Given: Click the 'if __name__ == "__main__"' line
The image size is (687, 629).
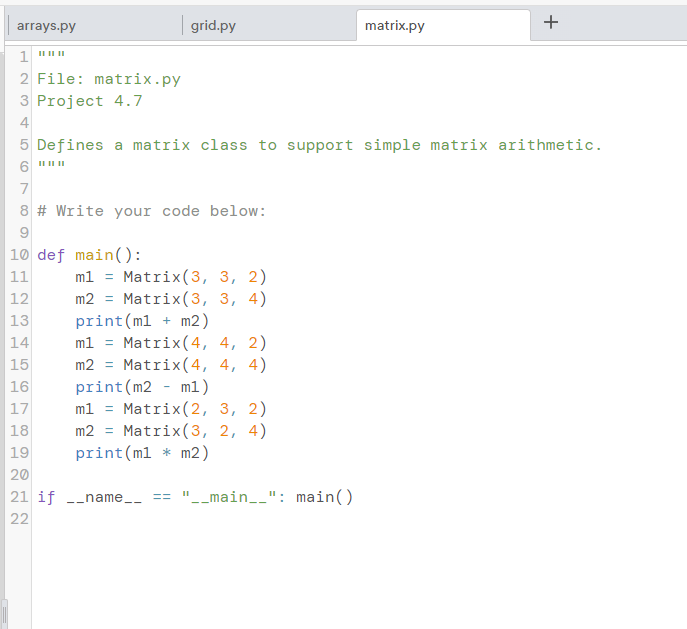Looking at the screenshot, I should [x=195, y=497].
